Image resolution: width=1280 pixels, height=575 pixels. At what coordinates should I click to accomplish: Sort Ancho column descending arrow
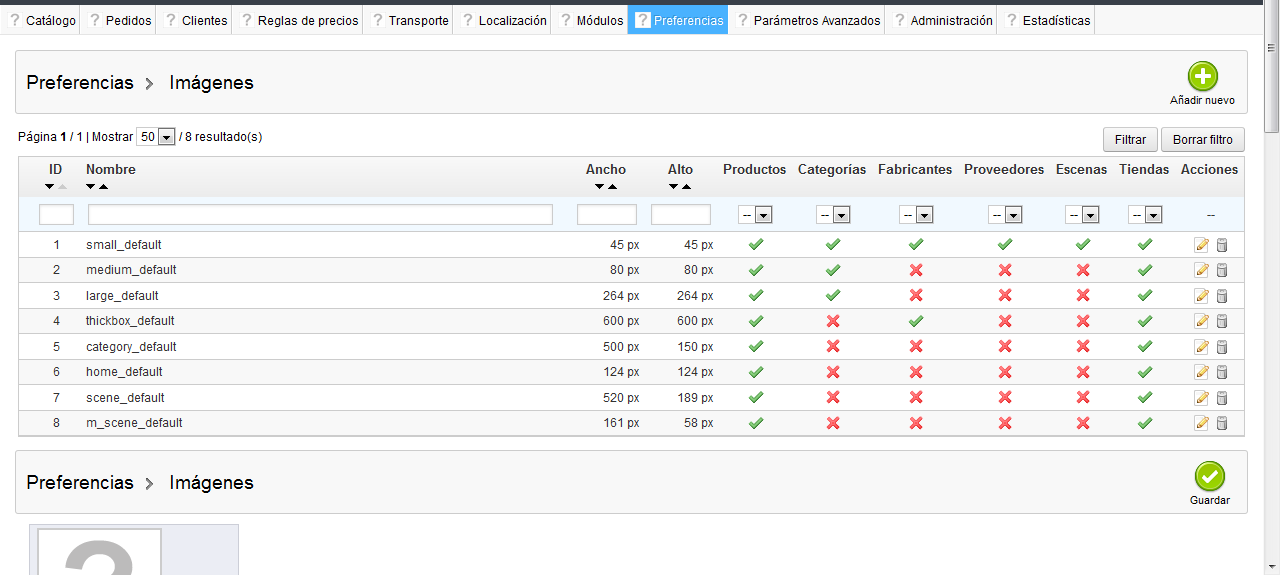(600, 187)
